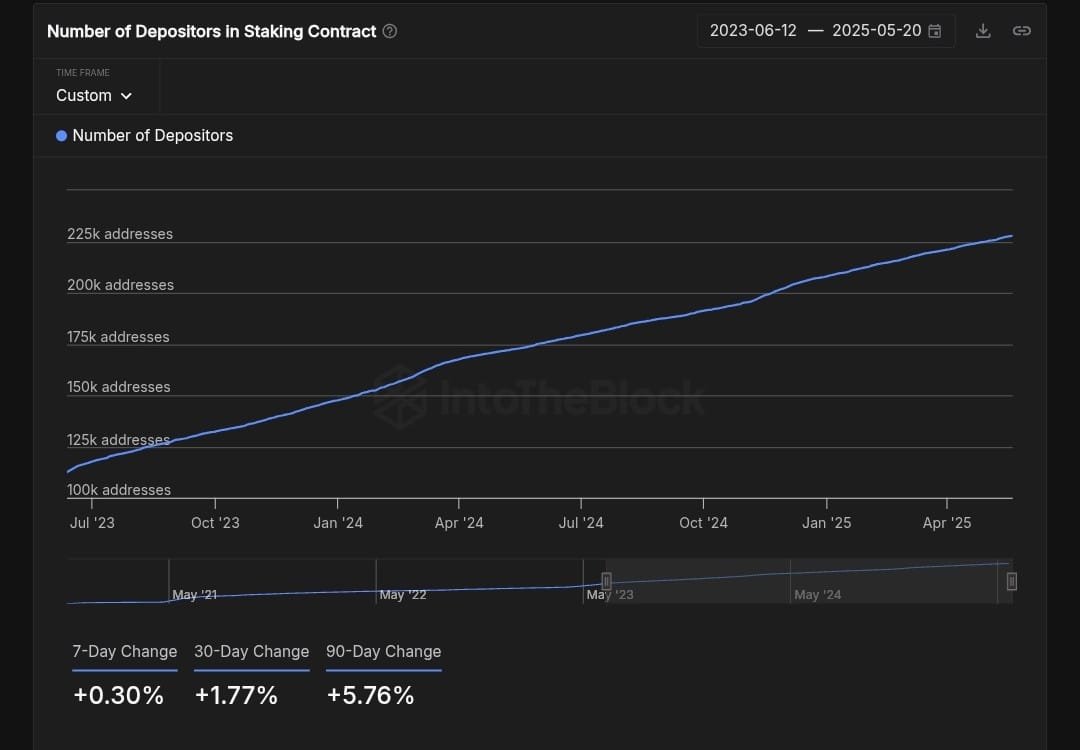
Task: Open the help tooltip icon beside chart title
Action: point(390,31)
